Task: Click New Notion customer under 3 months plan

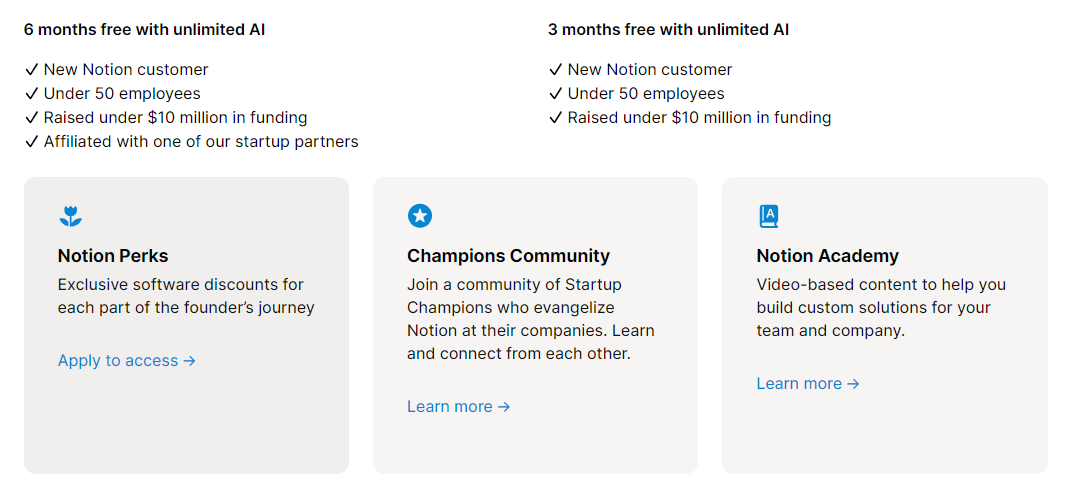Action: point(640,69)
